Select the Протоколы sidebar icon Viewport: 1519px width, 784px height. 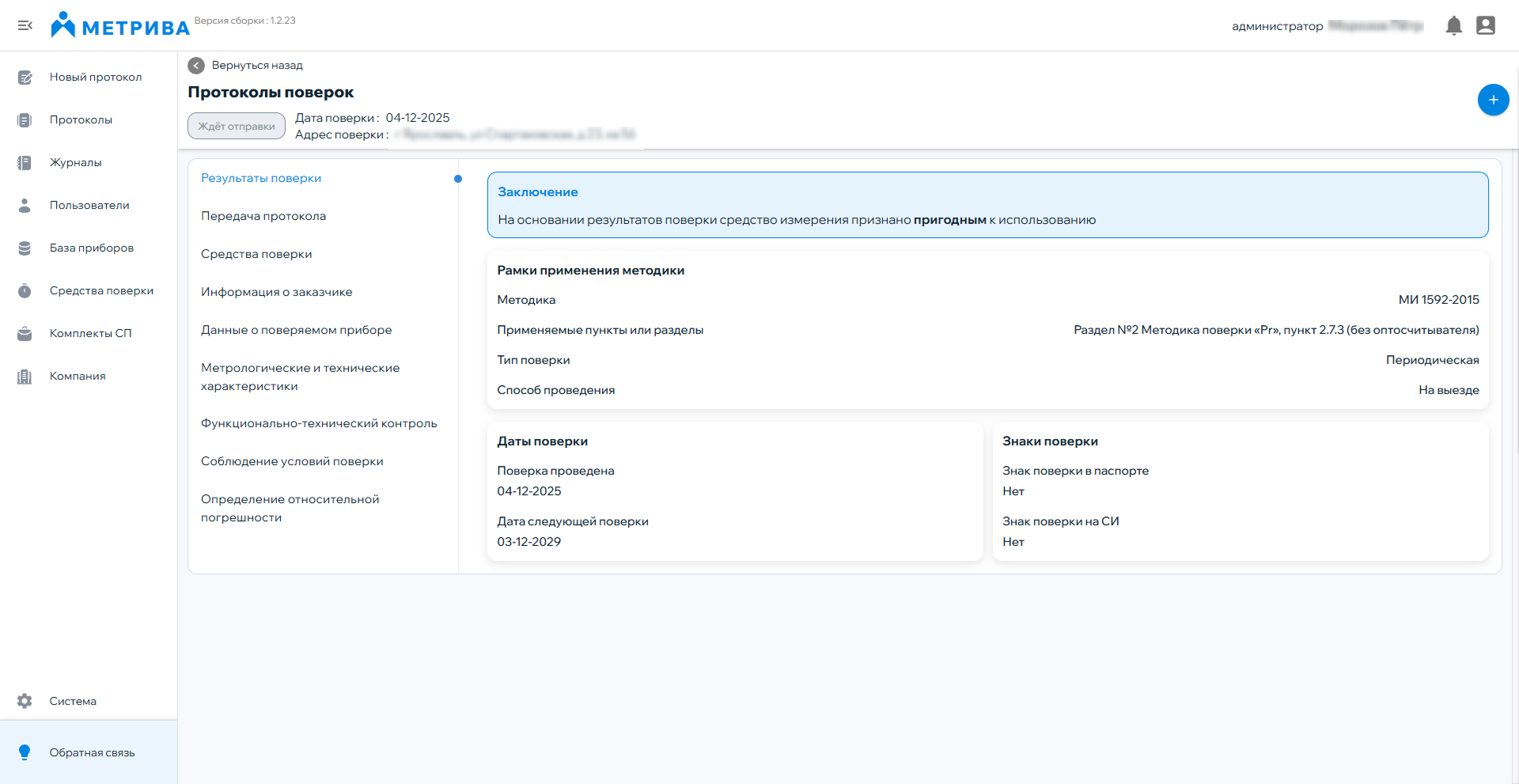[25, 119]
